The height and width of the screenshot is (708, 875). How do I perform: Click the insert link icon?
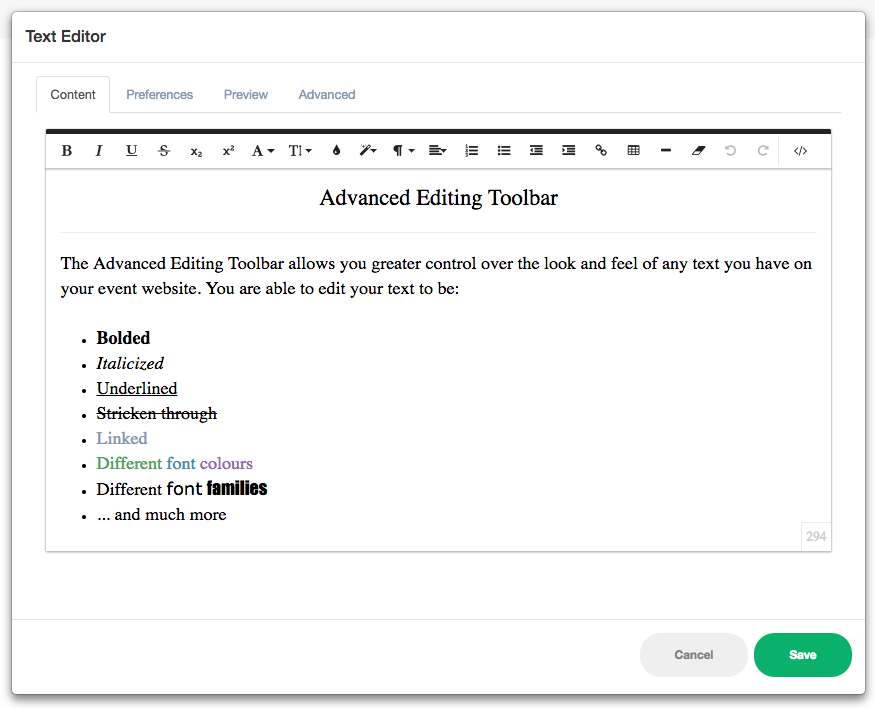pos(601,150)
